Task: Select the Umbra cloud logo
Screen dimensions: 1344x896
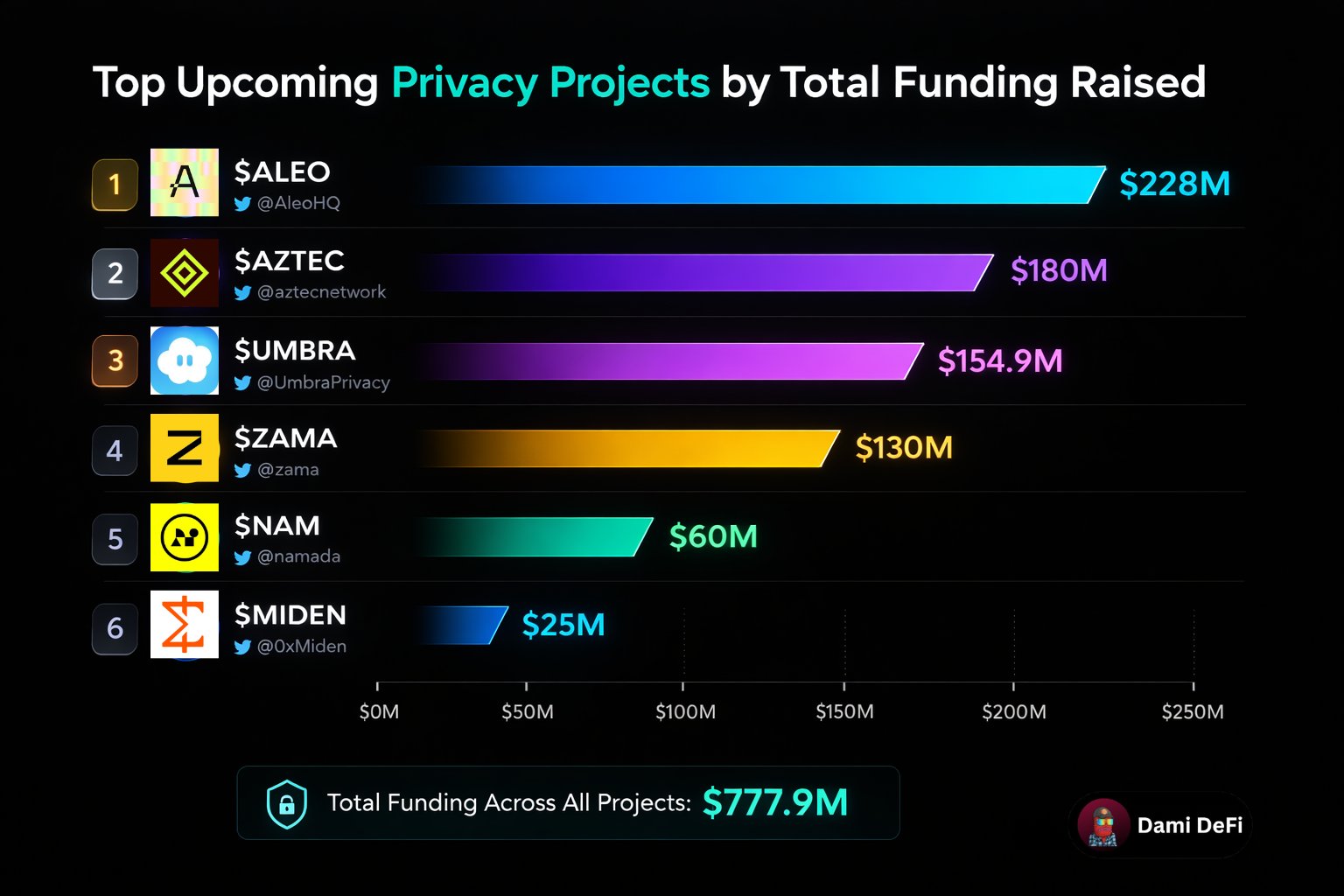Action: [x=184, y=360]
